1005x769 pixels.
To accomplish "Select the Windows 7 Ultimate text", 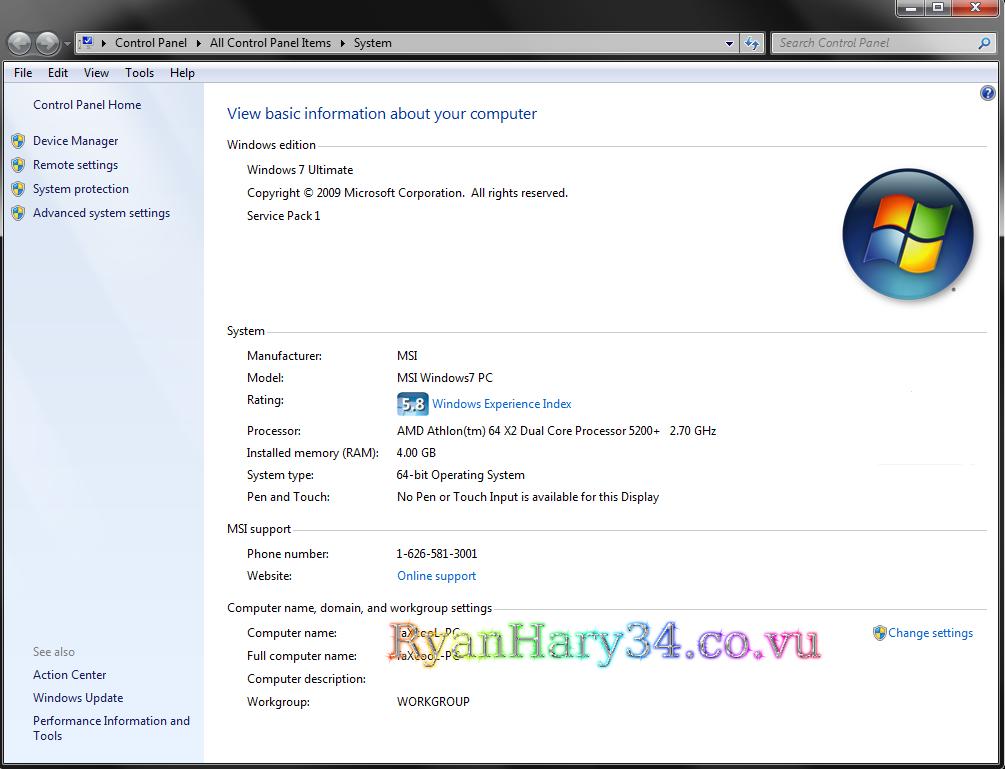I will [300, 170].
